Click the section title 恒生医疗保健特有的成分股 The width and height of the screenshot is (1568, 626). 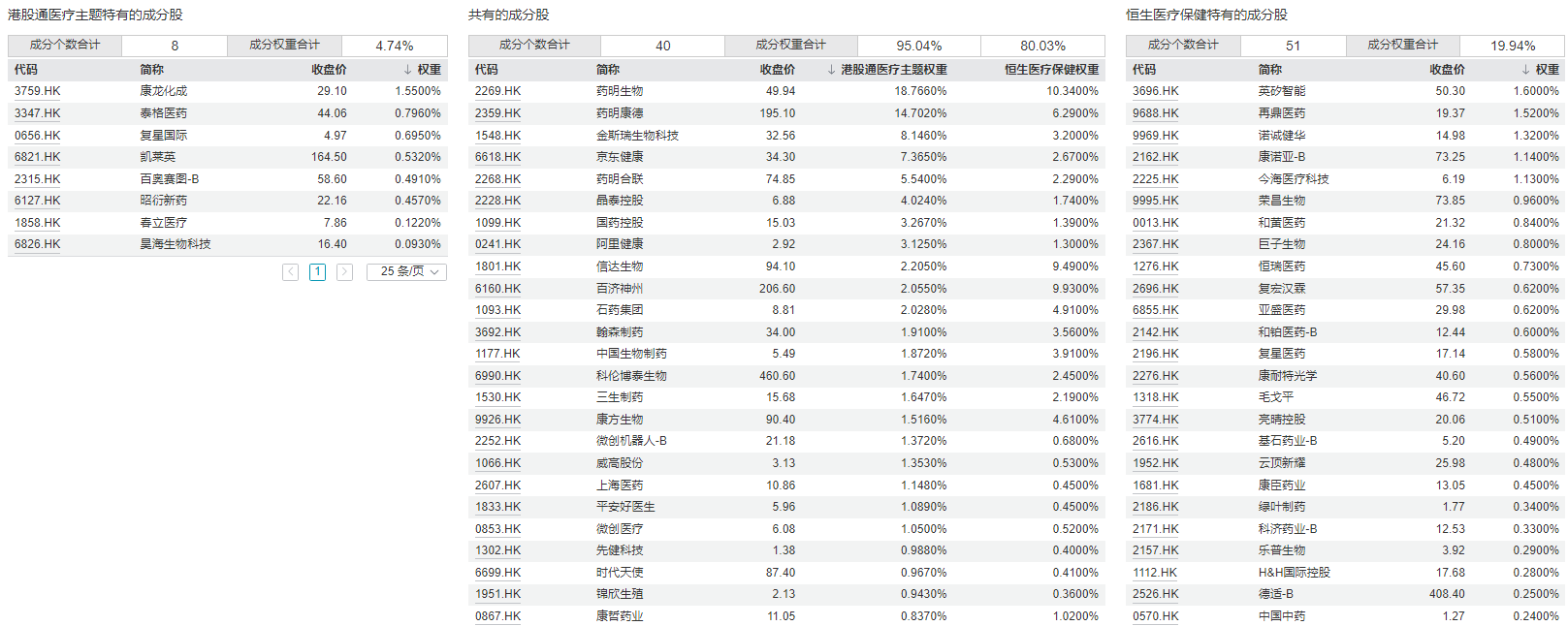pos(1206,15)
